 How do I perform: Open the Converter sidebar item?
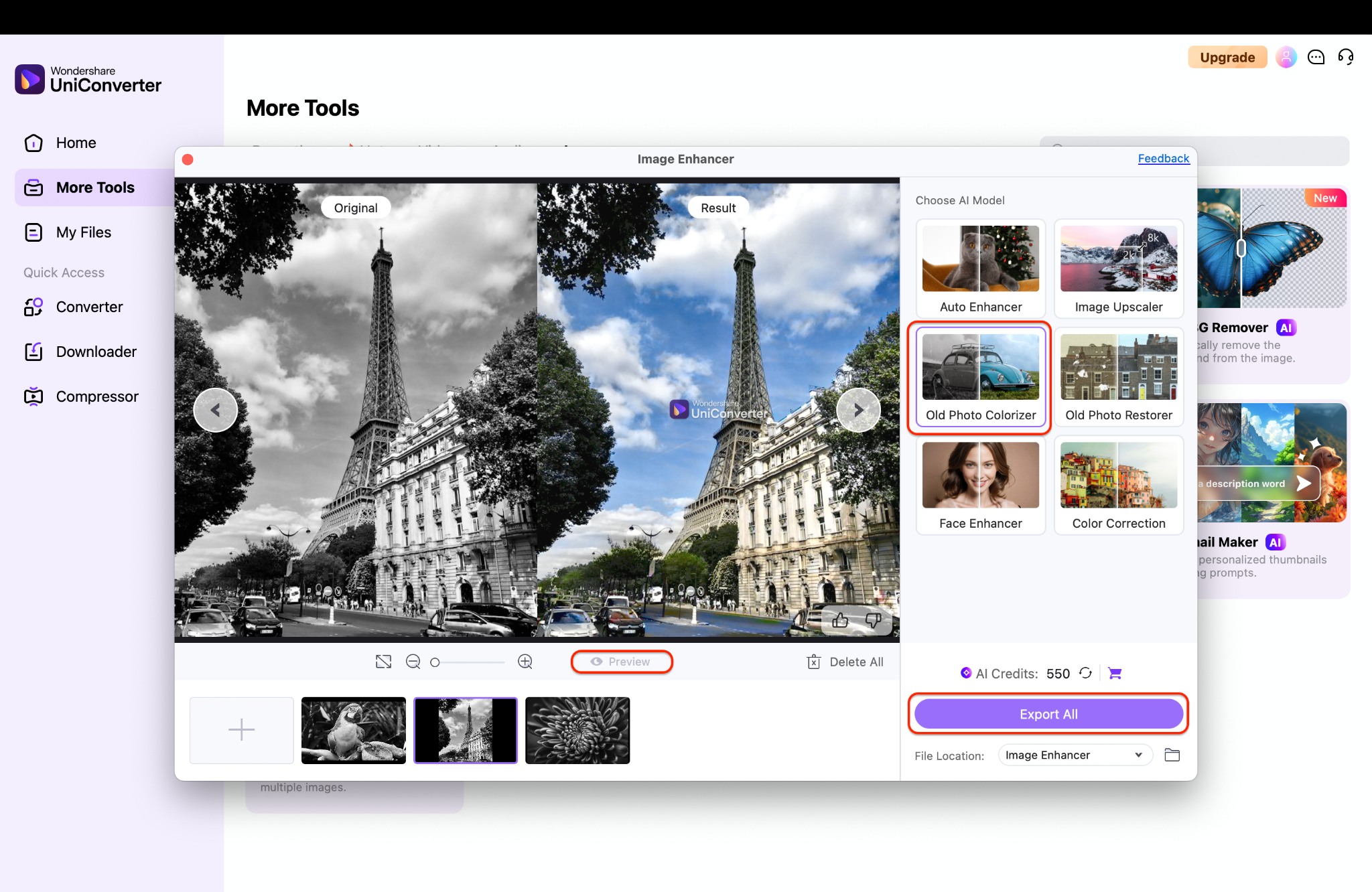[89, 307]
